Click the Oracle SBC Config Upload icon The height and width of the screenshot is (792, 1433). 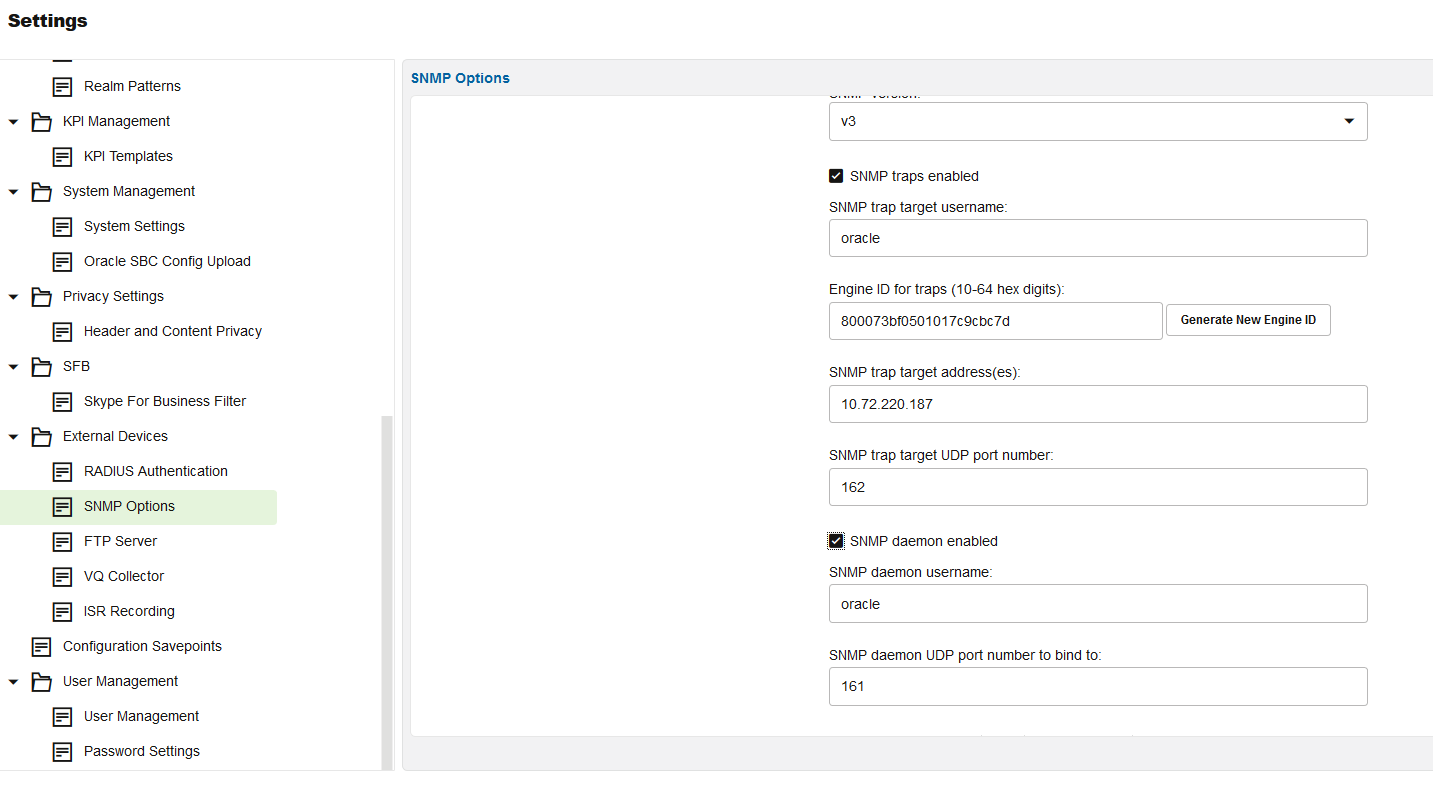pyautogui.click(x=62, y=262)
